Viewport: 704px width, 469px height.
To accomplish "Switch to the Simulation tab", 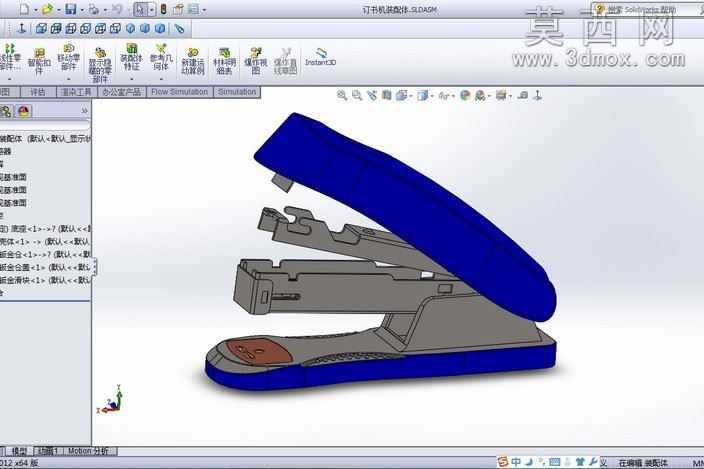I will (x=237, y=92).
